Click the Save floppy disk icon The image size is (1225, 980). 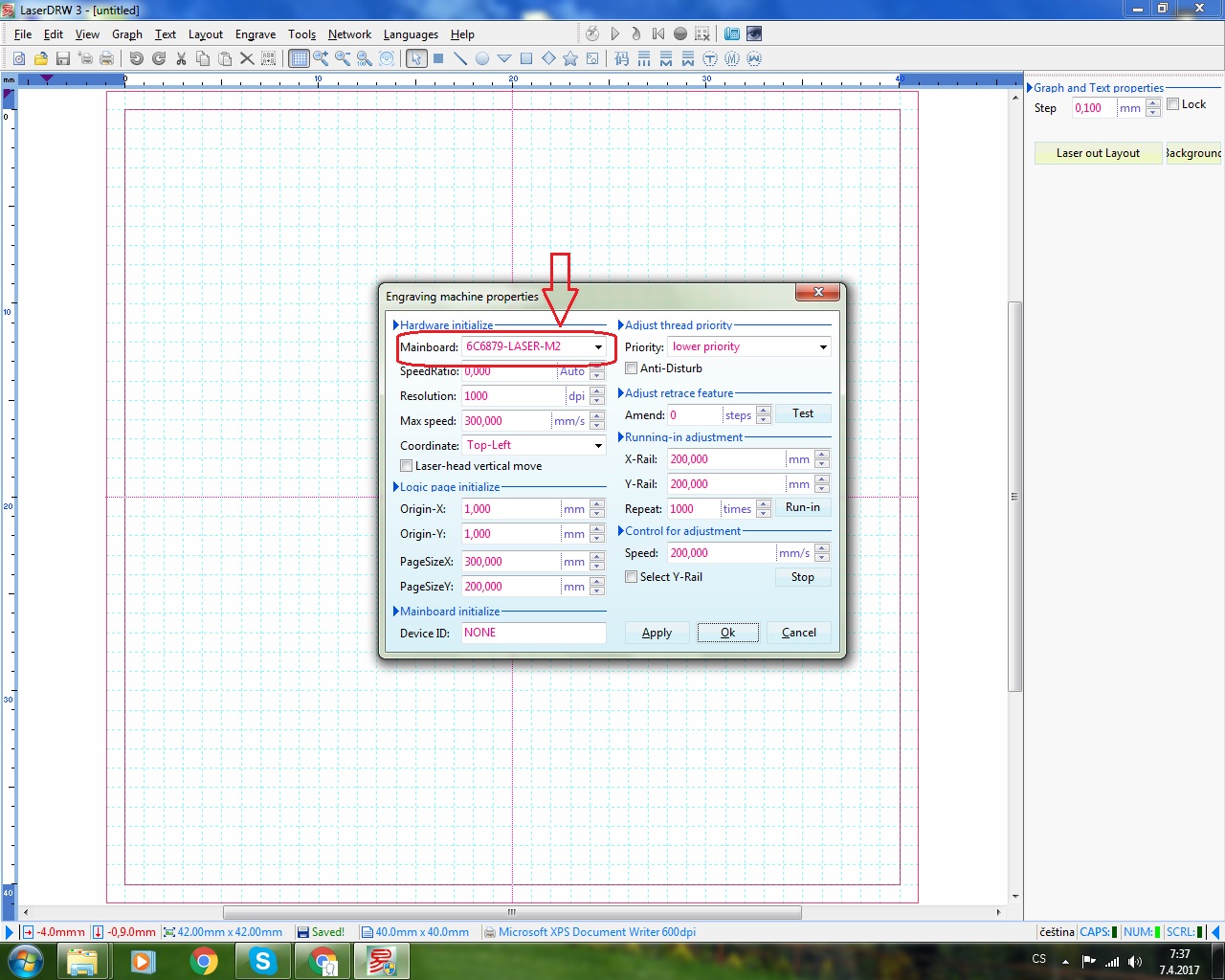pos(63,59)
